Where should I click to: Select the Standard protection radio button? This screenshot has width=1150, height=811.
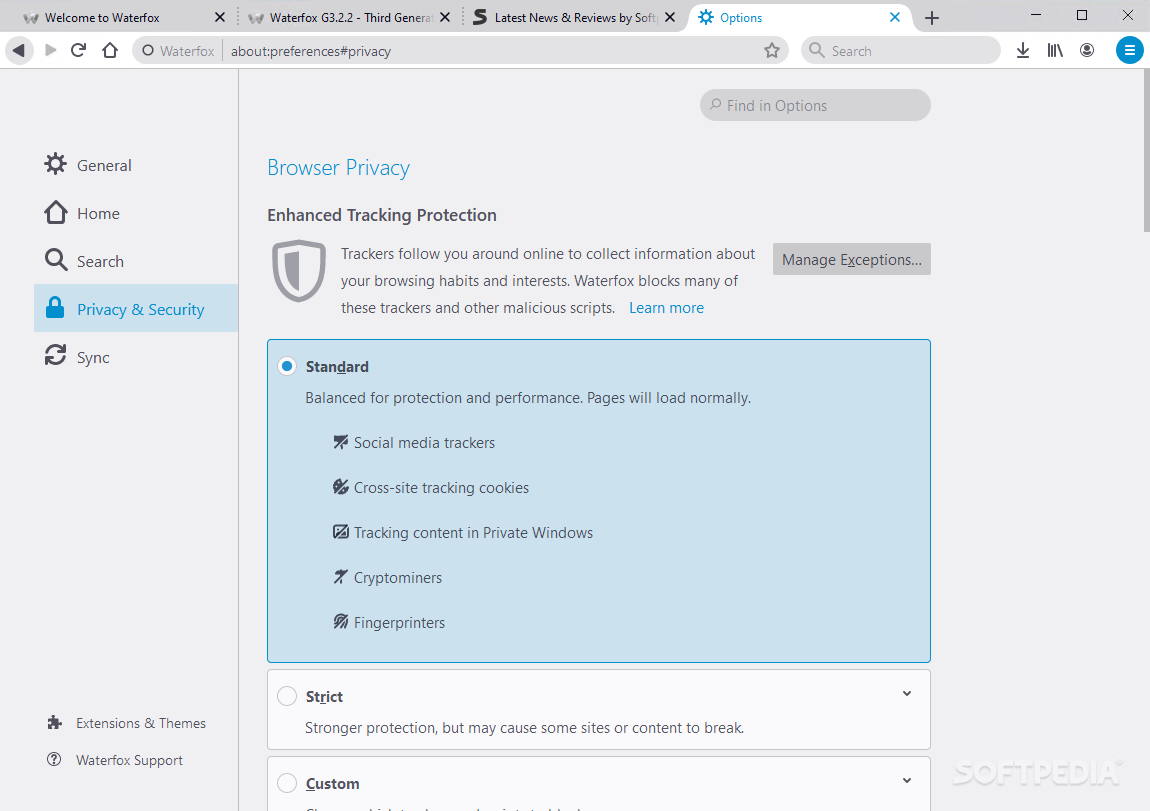click(x=287, y=366)
